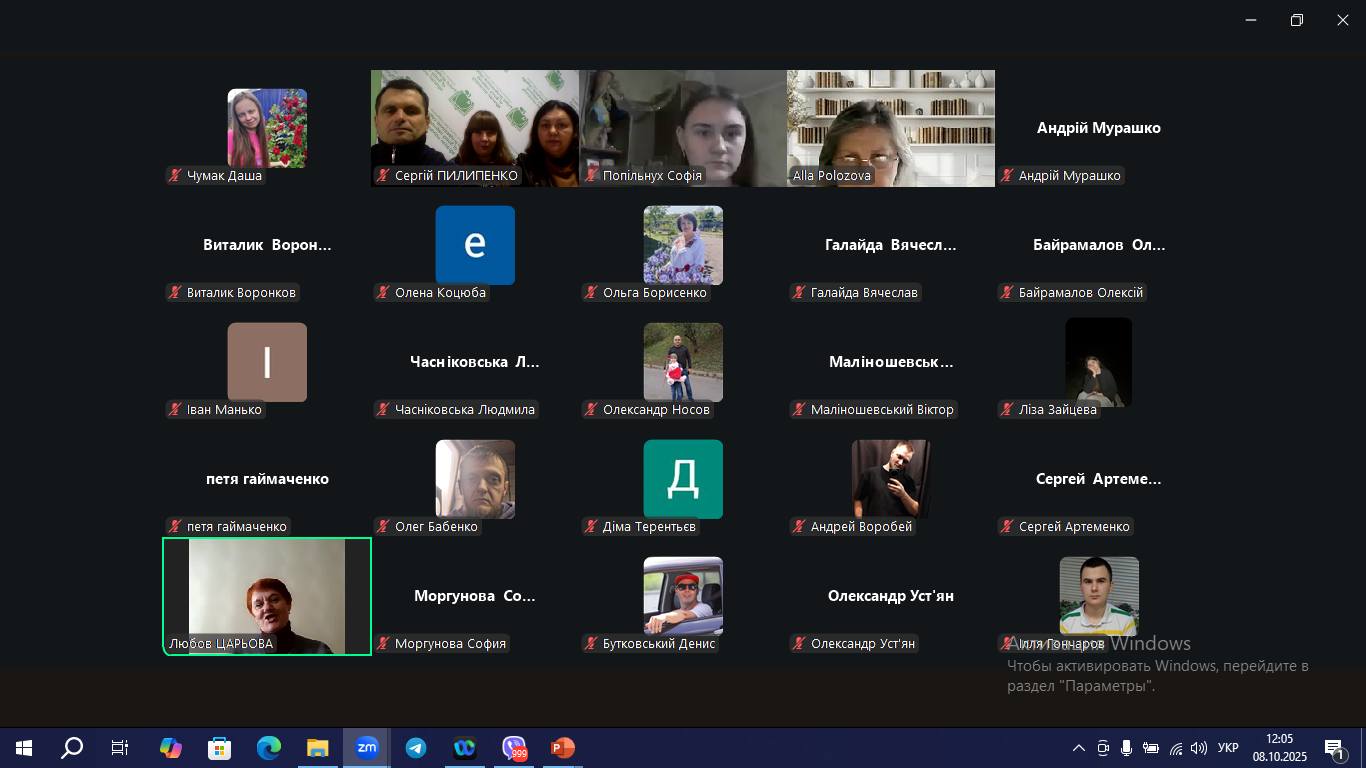This screenshot has height=768, width=1366.
Task: Click the Любов ЦАРЬОВА name label
Action: click(221, 644)
